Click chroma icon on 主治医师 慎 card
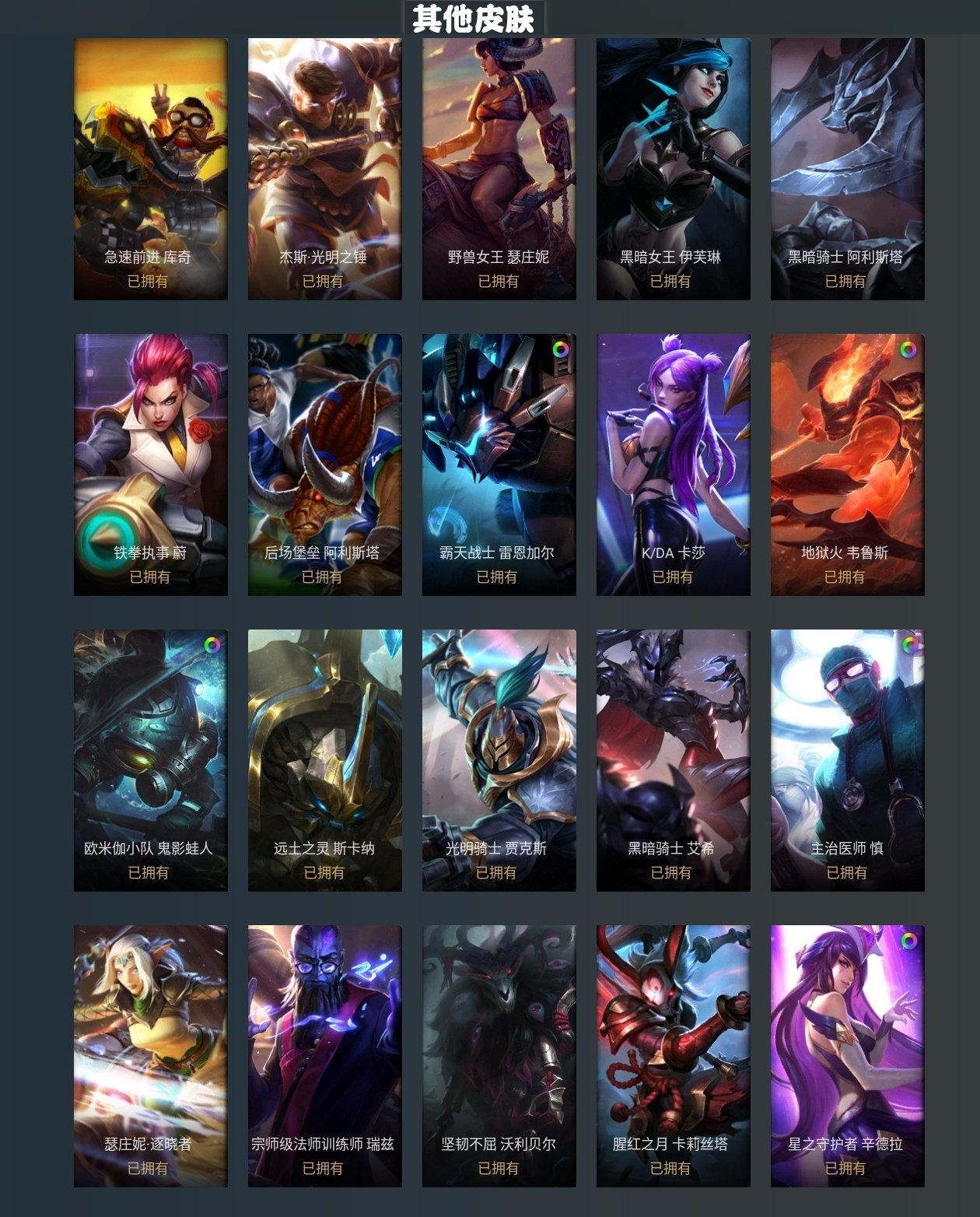This screenshot has height=1217, width=980. [909, 645]
